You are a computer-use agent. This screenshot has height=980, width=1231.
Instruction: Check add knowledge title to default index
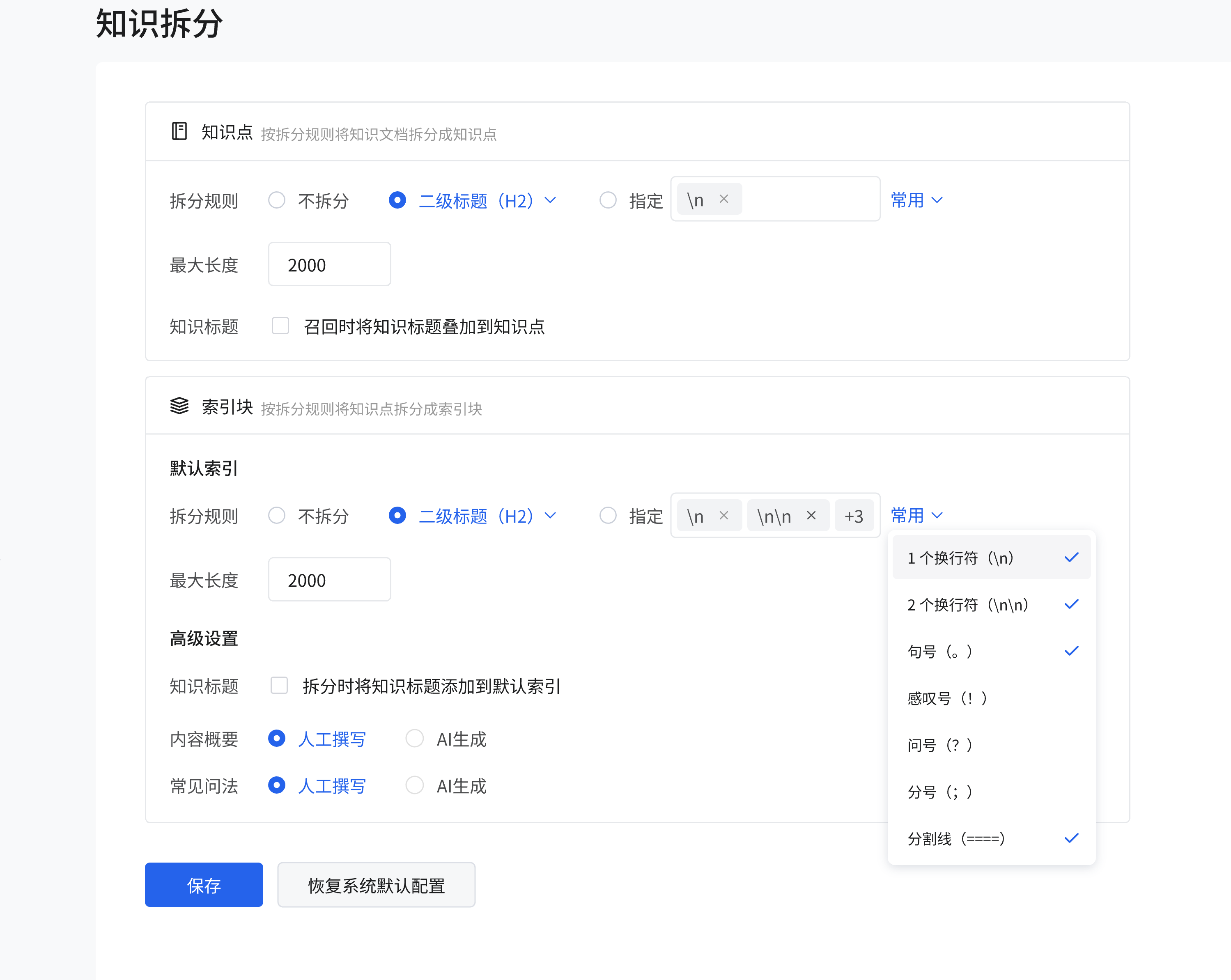pyautogui.click(x=279, y=685)
